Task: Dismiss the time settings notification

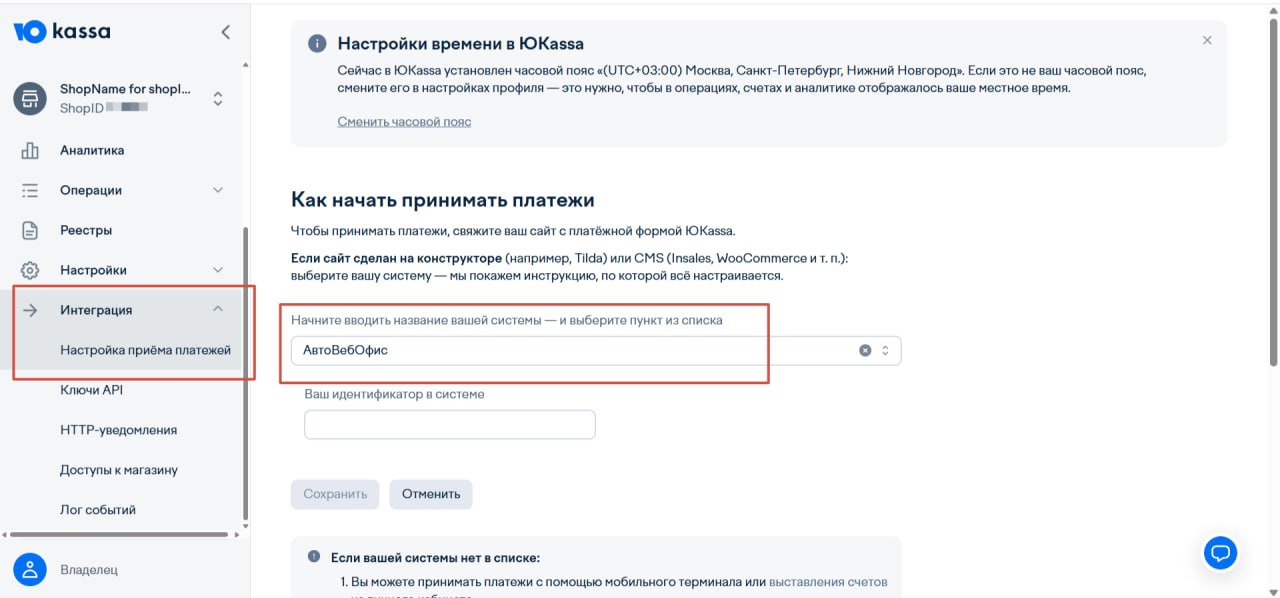Action: [1207, 41]
